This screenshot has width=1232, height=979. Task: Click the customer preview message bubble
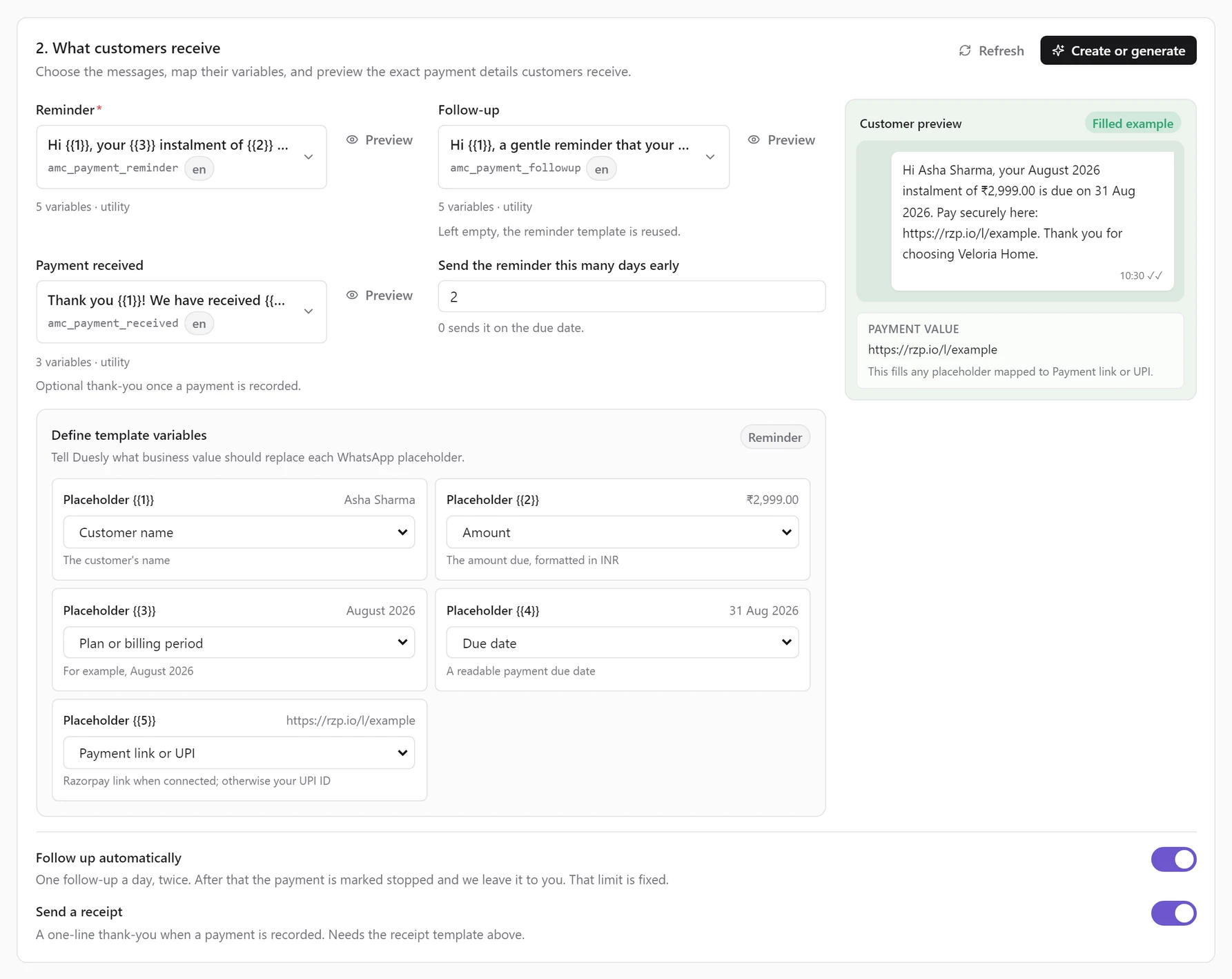tap(1032, 221)
